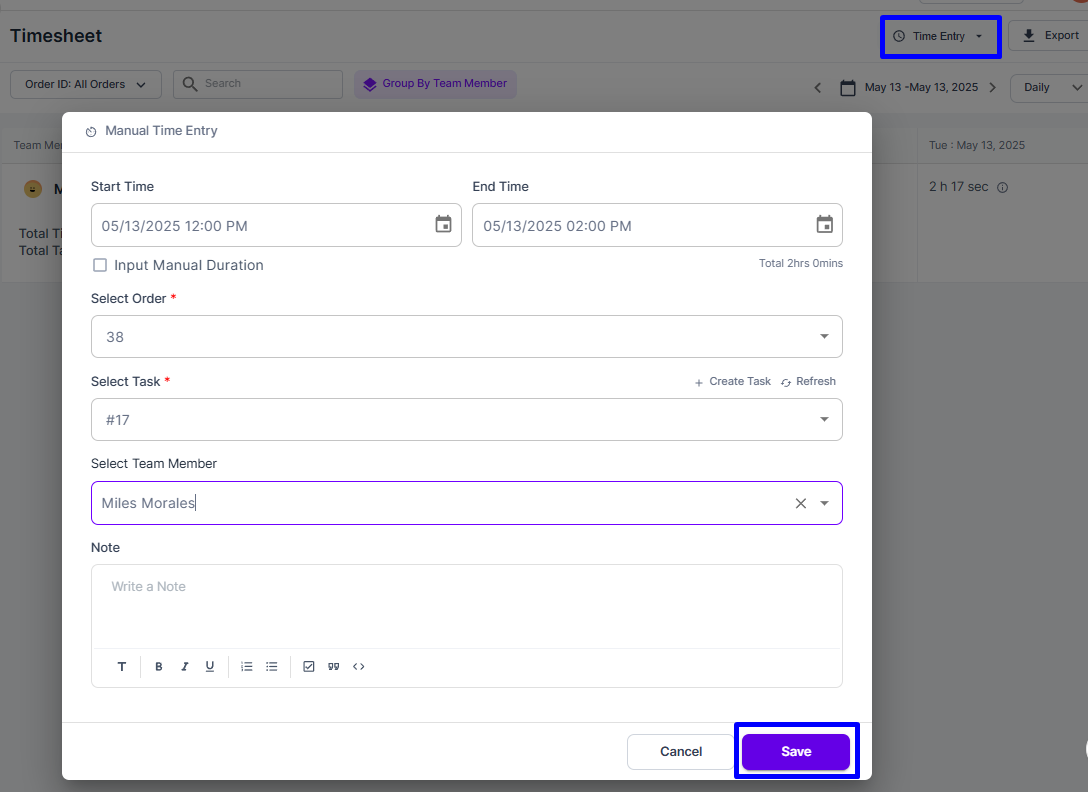Apply underline formatting in note toolbar
The width and height of the screenshot is (1088, 792).
coord(210,667)
